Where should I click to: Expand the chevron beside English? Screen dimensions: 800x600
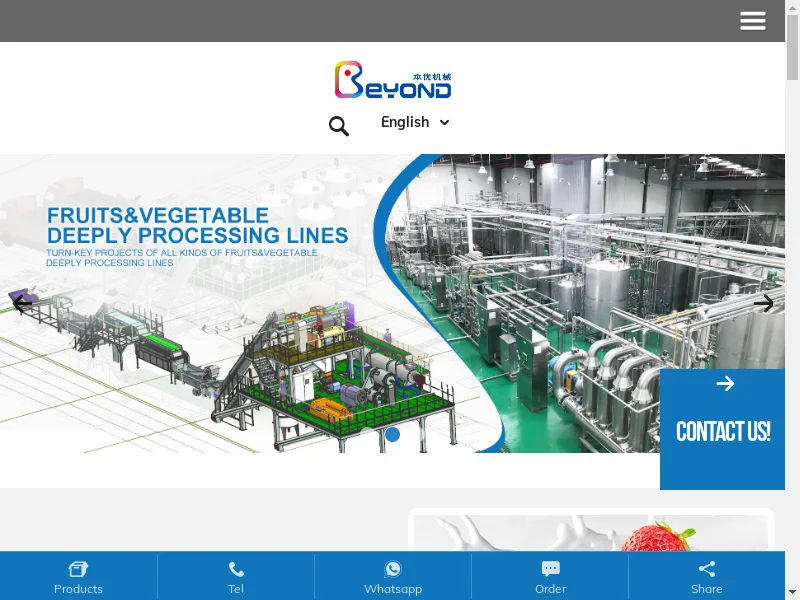click(x=445, y=122)
